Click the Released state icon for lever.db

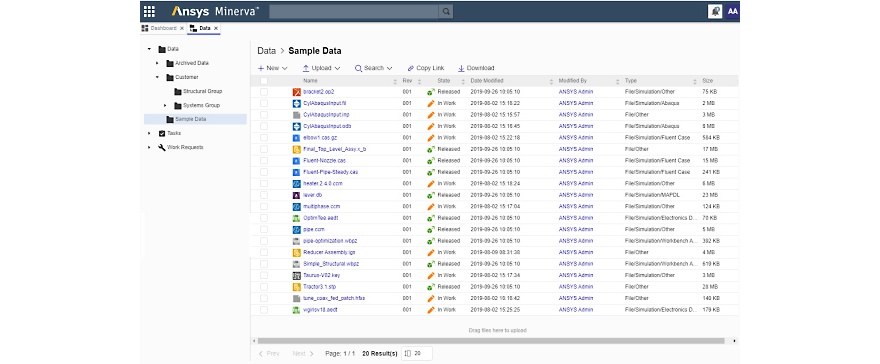click(x=431, y=195)
